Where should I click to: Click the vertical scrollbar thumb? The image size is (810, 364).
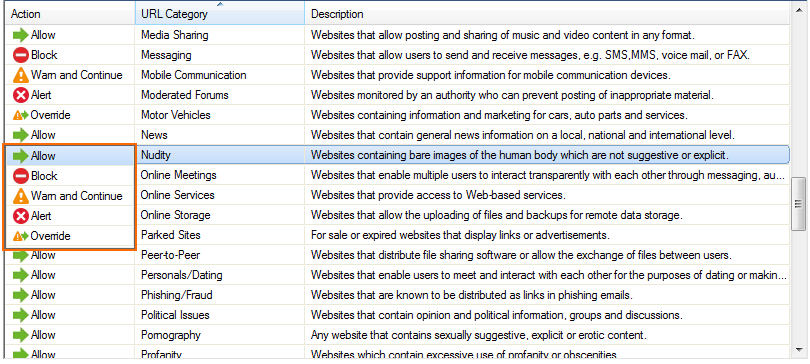pyautogui.click(x=799, y=203)
